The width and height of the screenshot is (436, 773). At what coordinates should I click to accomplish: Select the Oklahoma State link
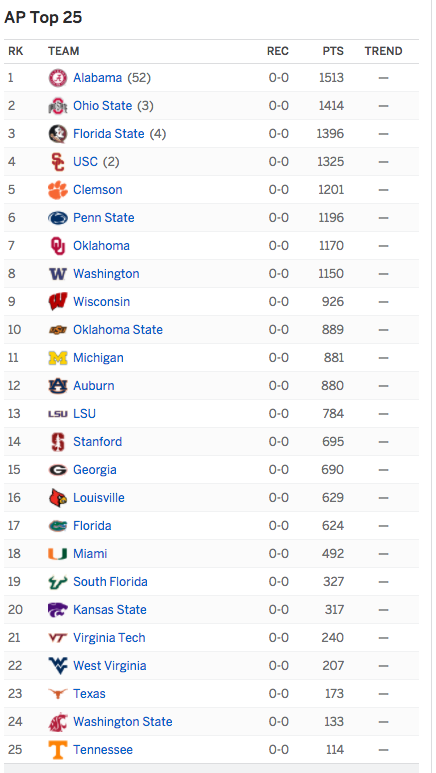pos(118,330)
